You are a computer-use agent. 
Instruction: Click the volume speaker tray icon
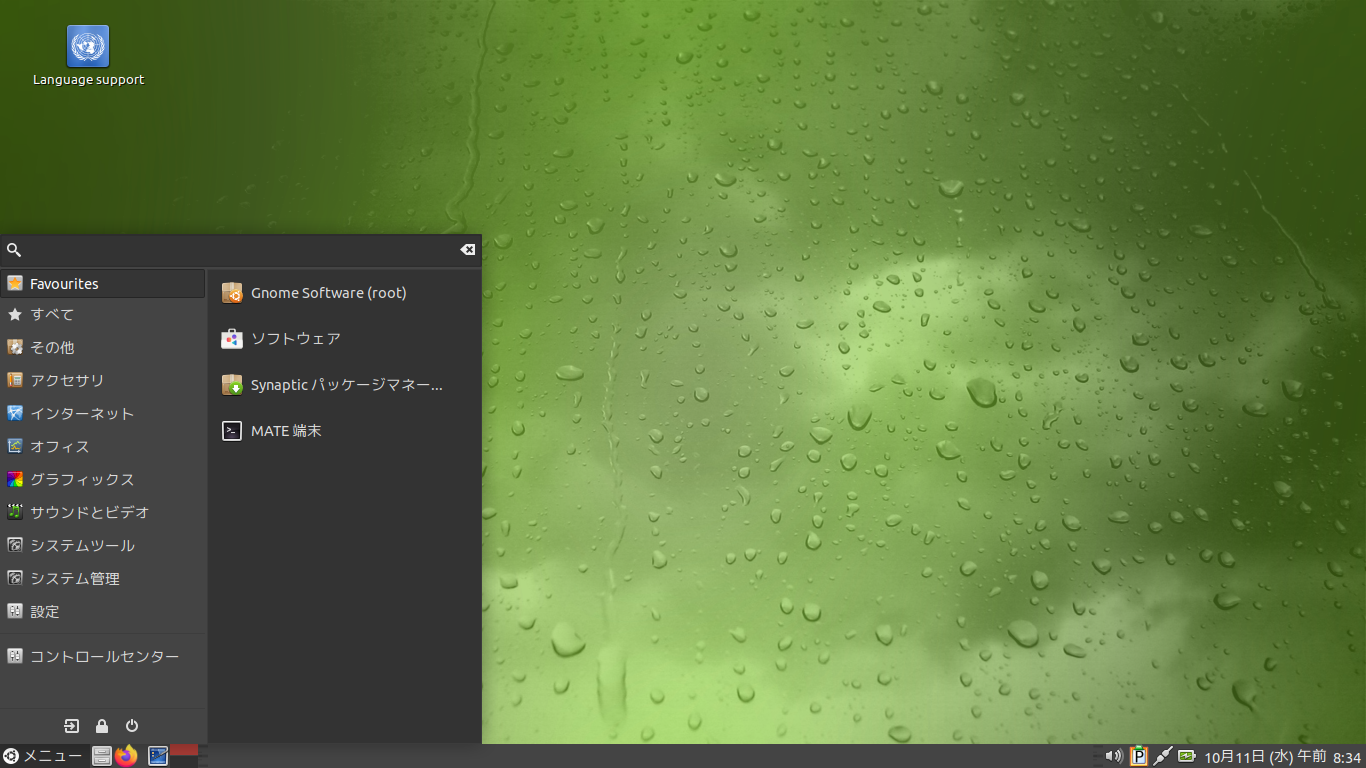(1114, 756)
